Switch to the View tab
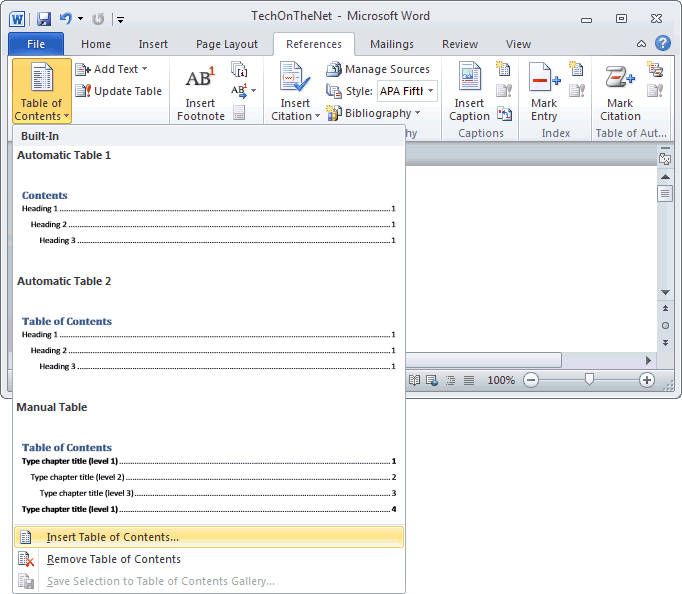 [518, 44]
